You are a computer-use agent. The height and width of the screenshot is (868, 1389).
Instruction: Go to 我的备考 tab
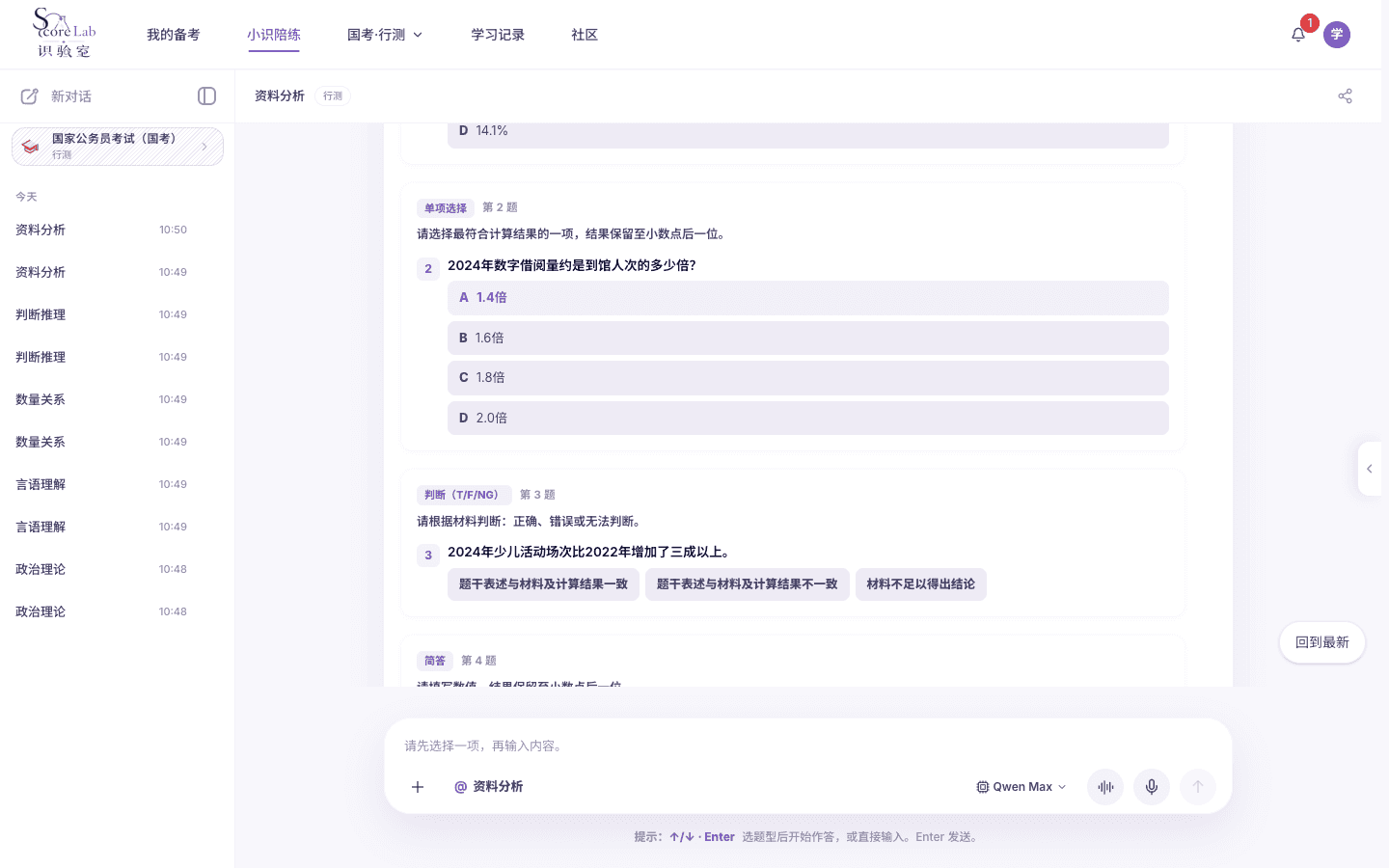pyautogui.click(x=174, y=35)
